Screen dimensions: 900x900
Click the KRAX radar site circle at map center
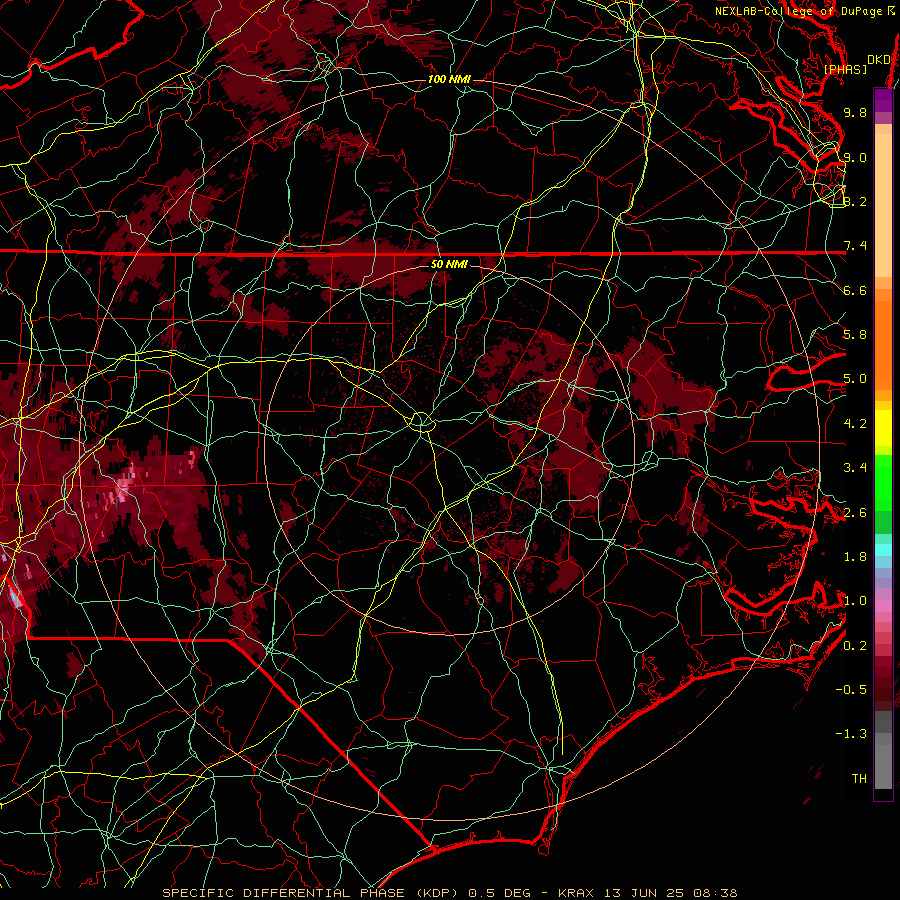(x=421, y=422)
